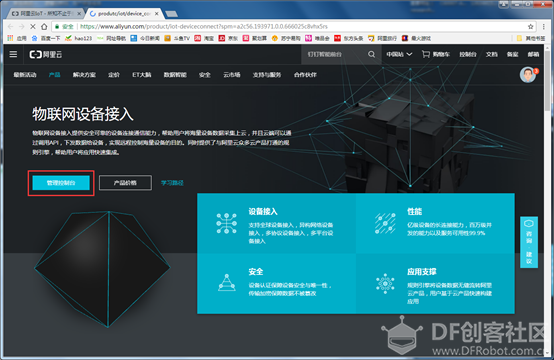Open the 最火游戏 bookmark
Screen dimensions: 554x360
416,38
